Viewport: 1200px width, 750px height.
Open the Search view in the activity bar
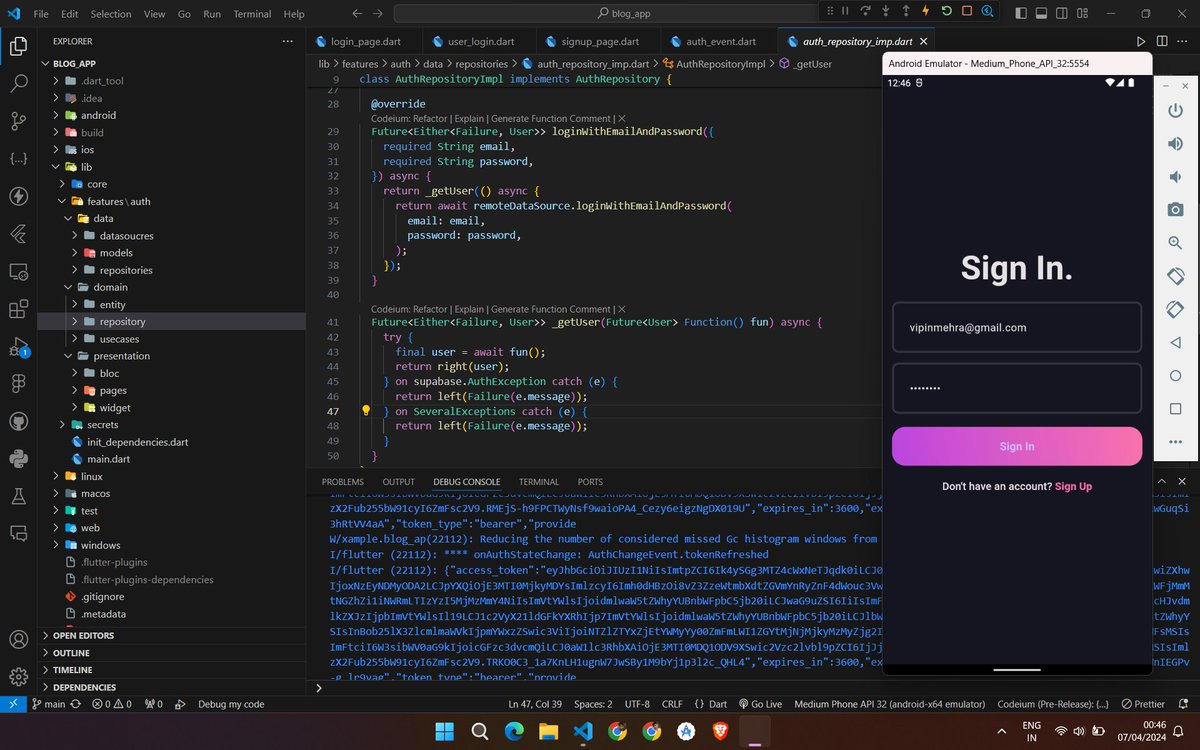(x=18, y=83)
